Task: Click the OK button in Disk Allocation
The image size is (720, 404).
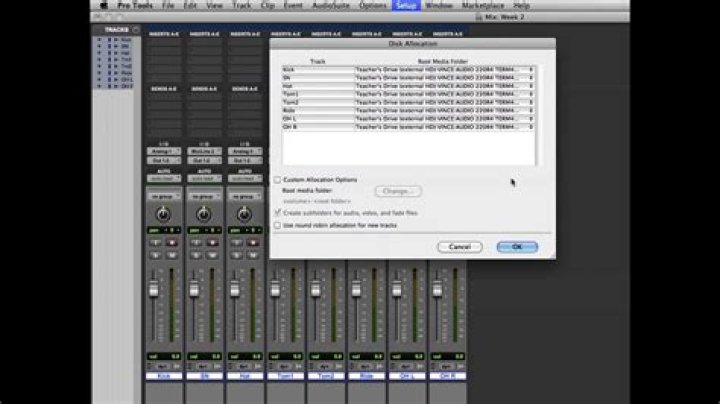Action: pos(517,246)
